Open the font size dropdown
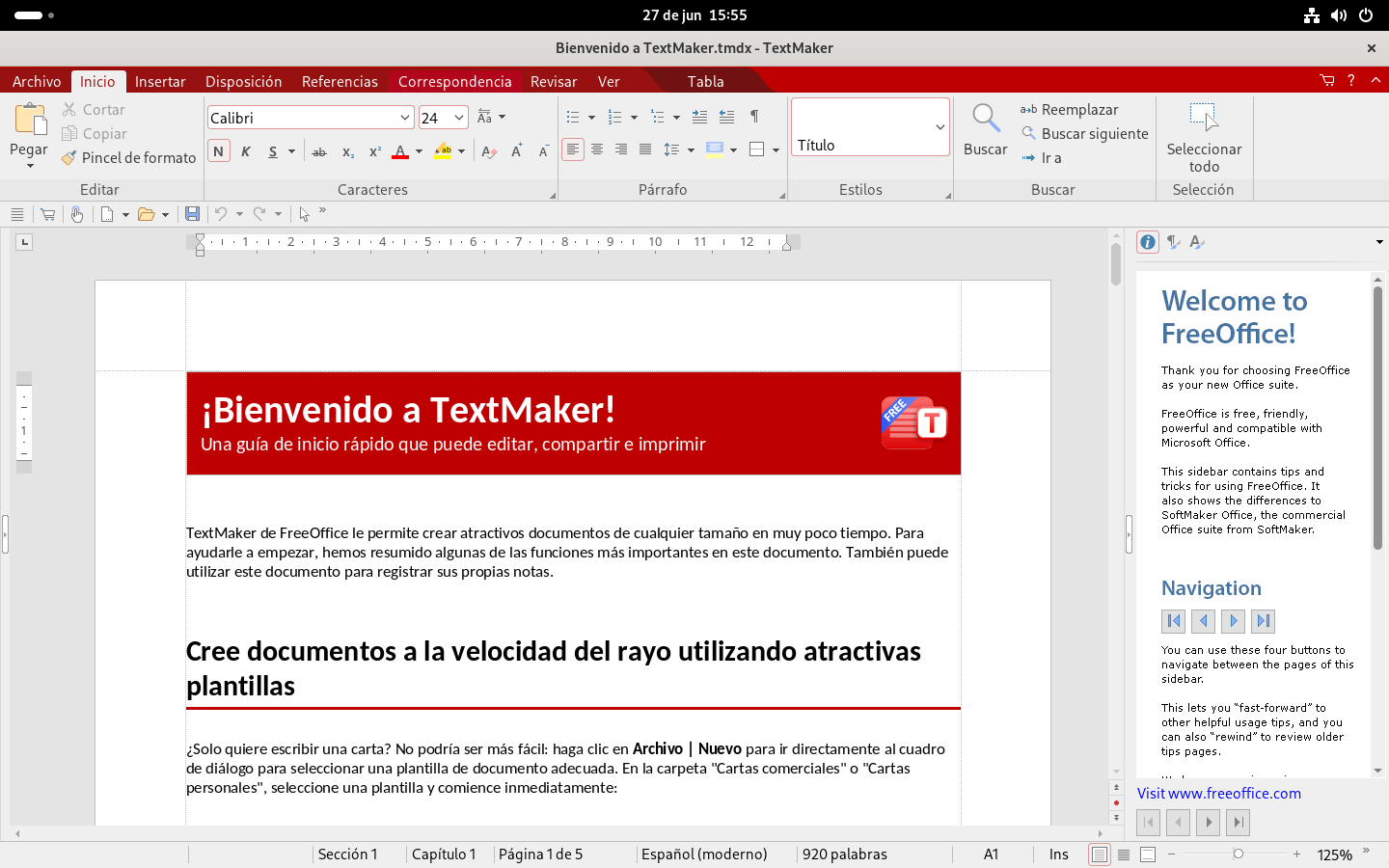 [x=459, y=118]
